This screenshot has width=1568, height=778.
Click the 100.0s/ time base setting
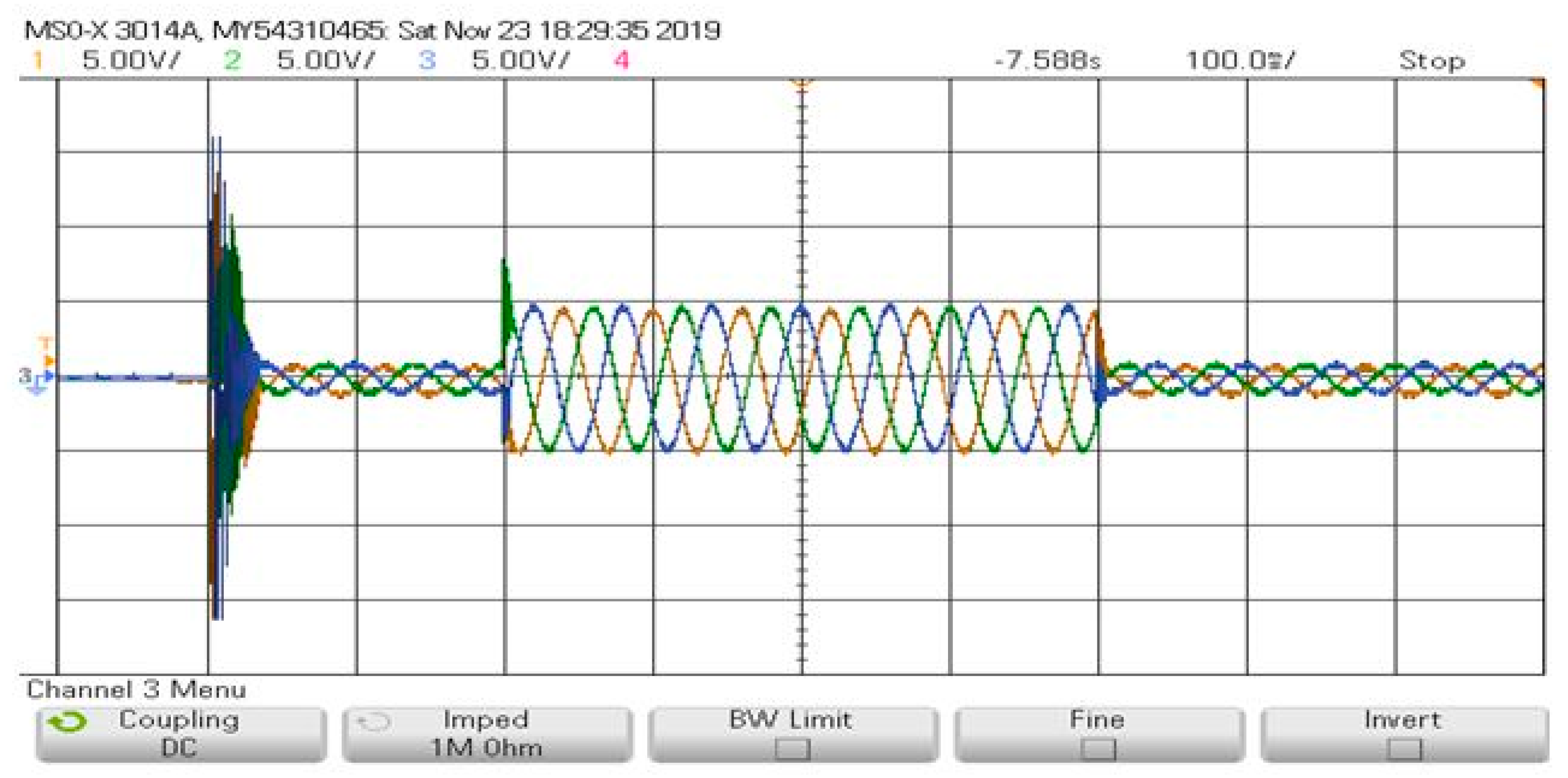pos(1241,61)
